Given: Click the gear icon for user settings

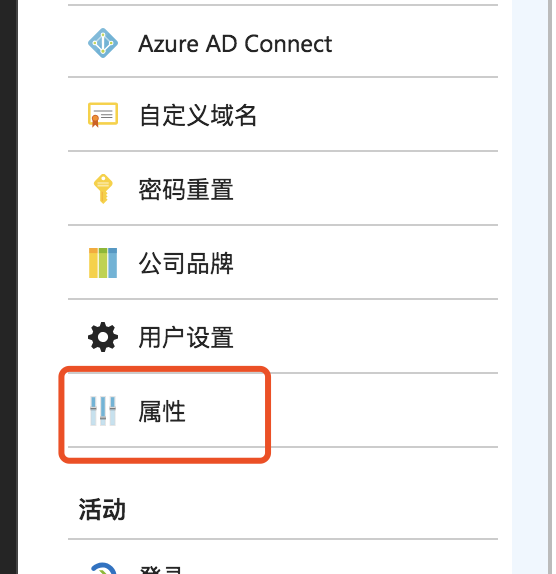Looking at the screenshot, I should tap(103, 337).
